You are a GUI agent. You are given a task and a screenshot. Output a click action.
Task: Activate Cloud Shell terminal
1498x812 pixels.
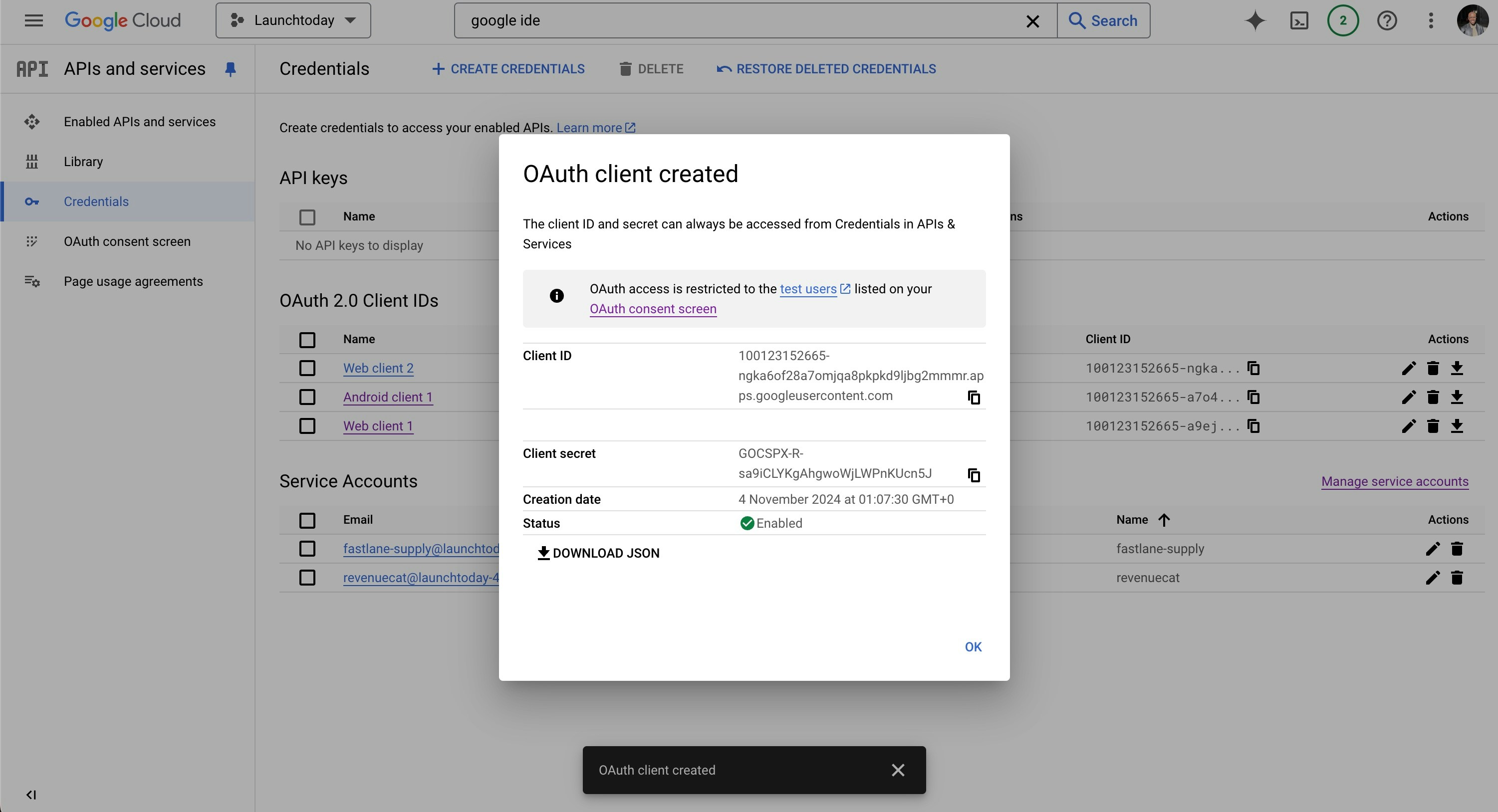point(1300,20)
